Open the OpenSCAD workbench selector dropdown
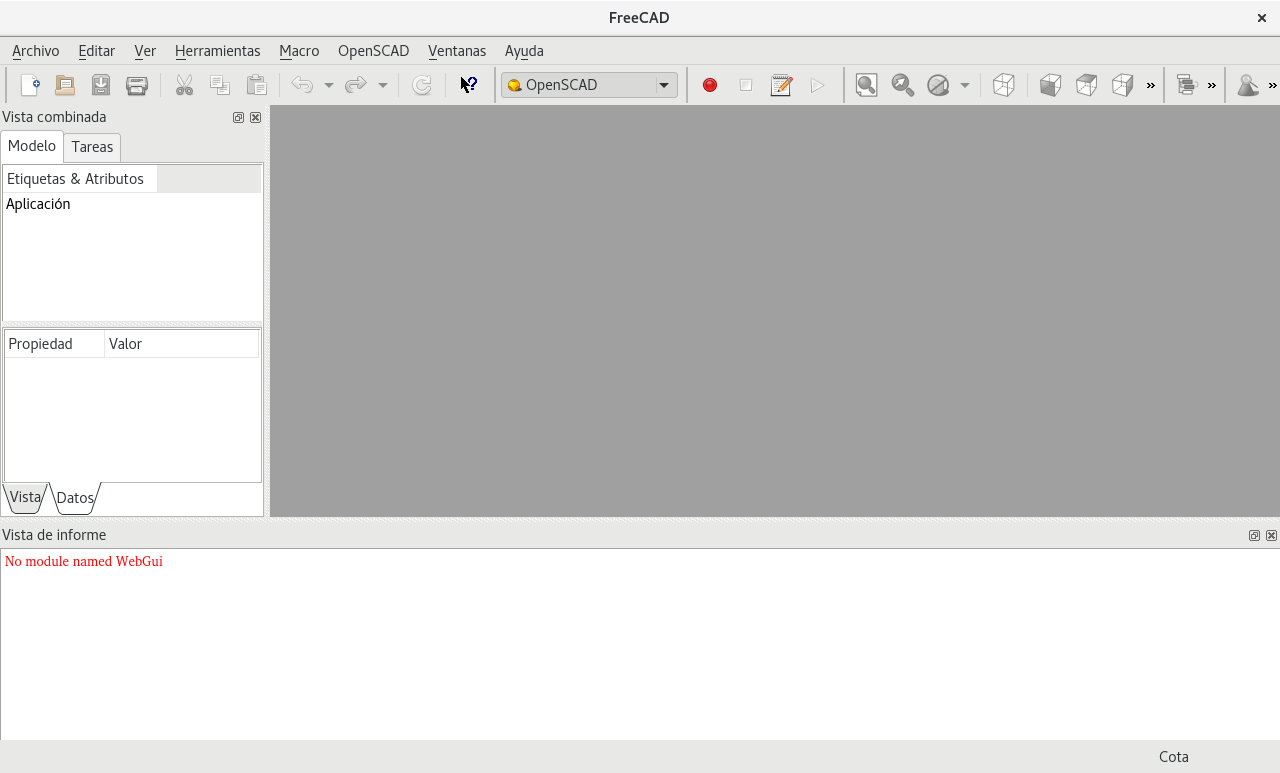Screen dimensions: 1280x773 point(589,85)
